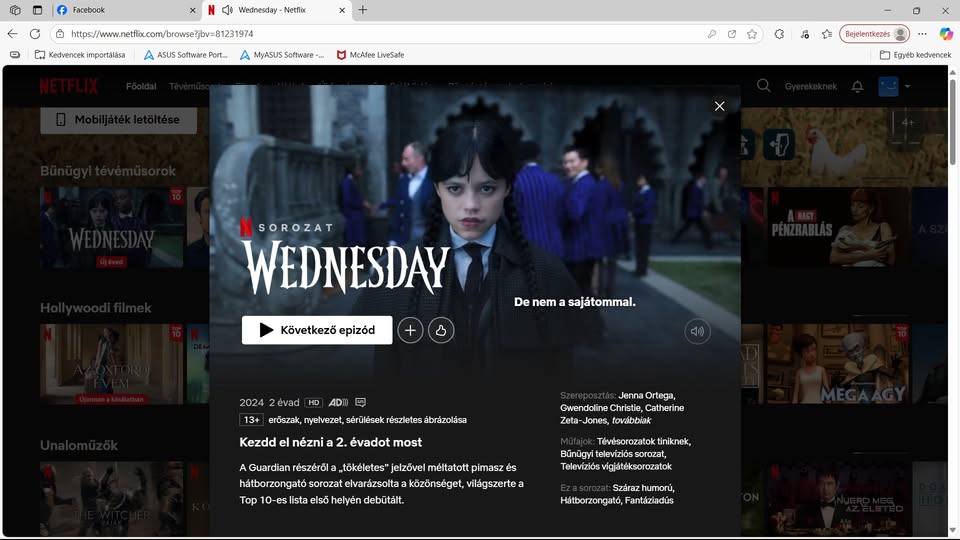Open the Száraz humorú tag link
Viewport: 960px width, 540px height.
pos(643,488)
